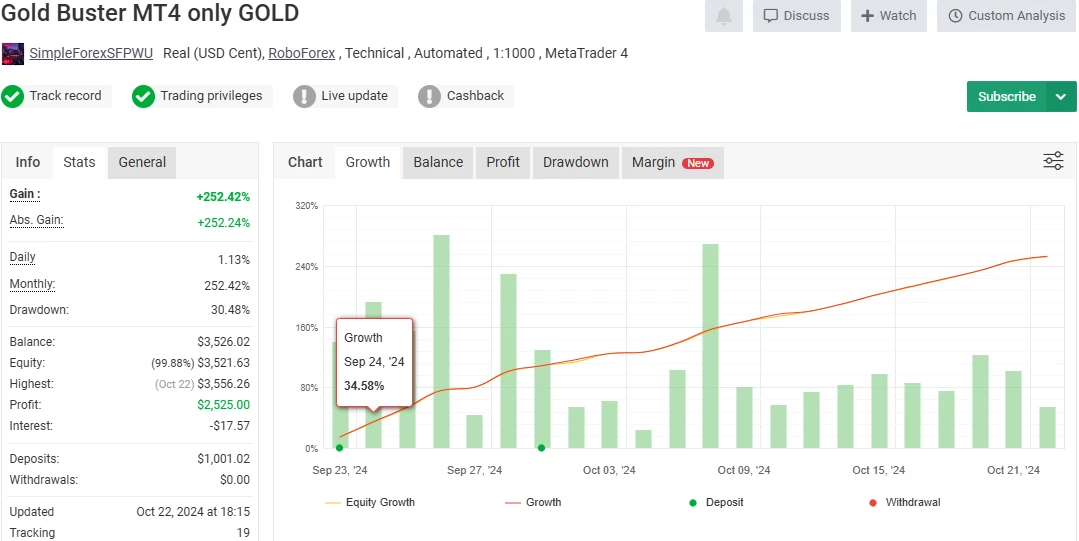This screenshot has width=1079, height=541.
Task: Open the Drawdown chart tab
Action: (575, 162)
